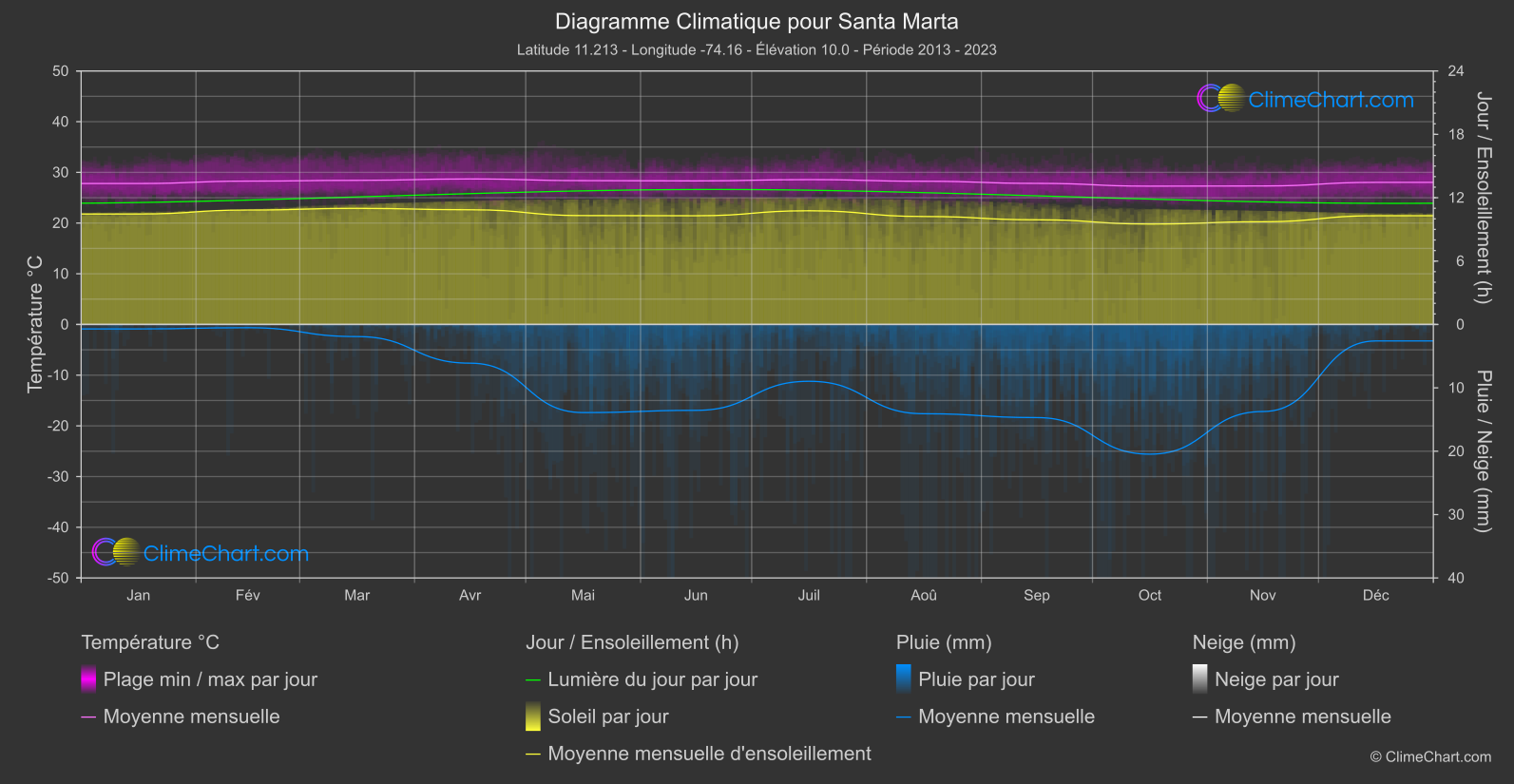Click the ClimeChart.com logo icon top right

click(x=1221, y=98)
